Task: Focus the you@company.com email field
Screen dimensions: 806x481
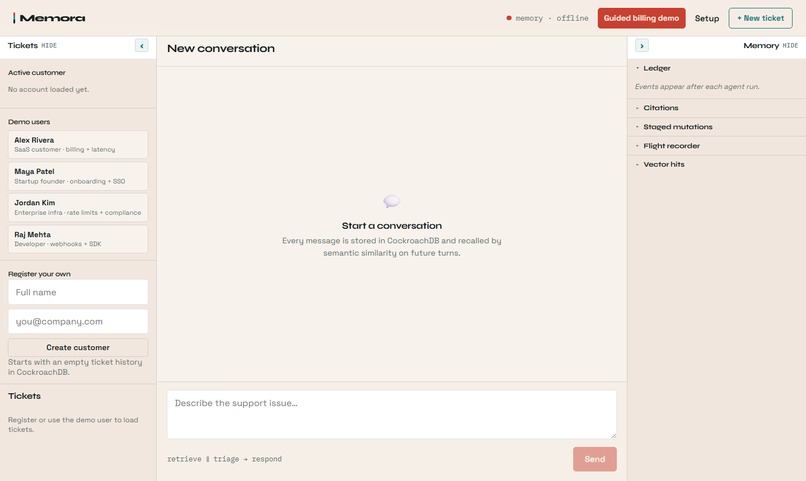Action: click(x=78, y=321)
